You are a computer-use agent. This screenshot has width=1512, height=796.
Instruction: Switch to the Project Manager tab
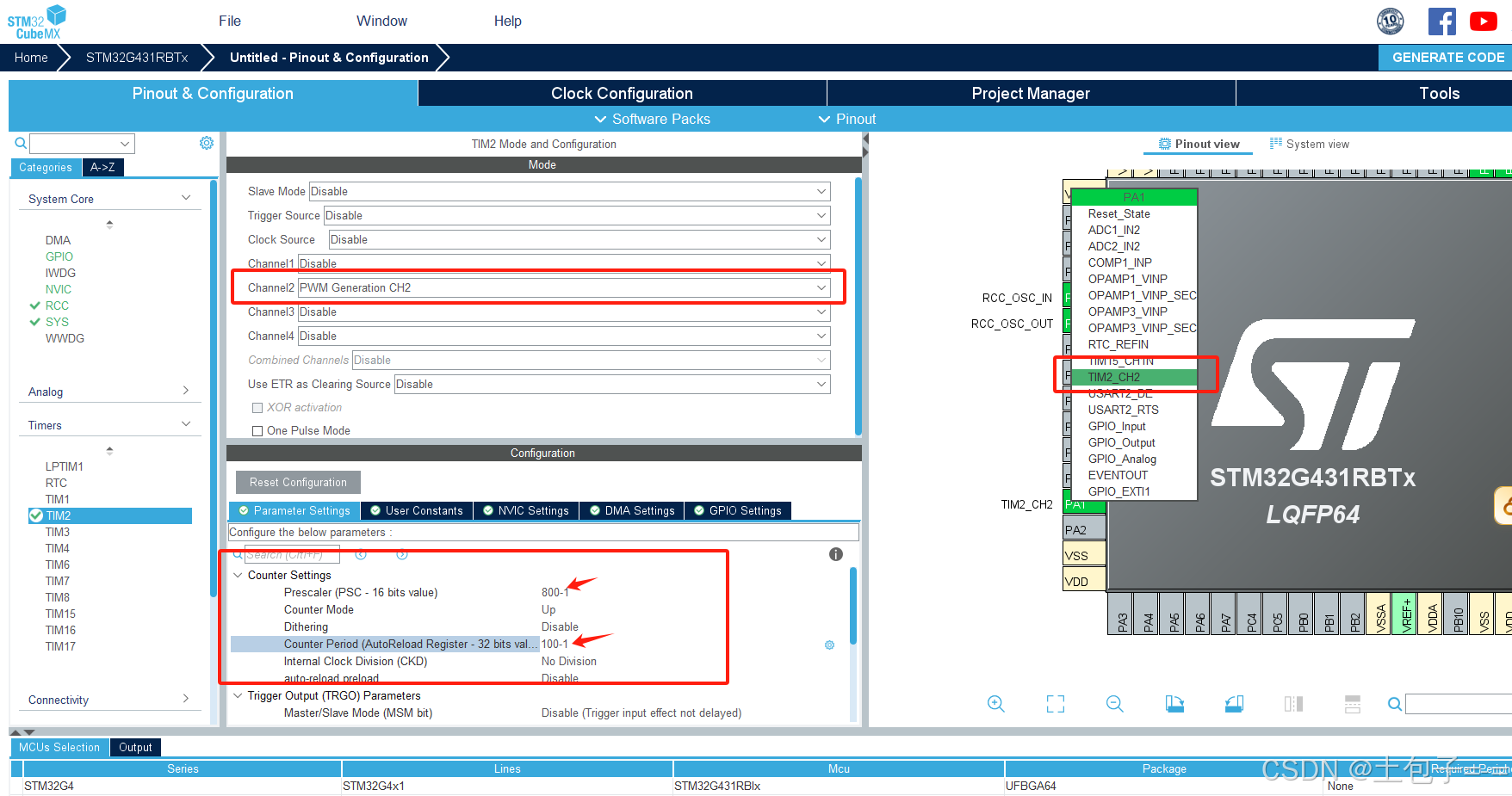pyautogui.click(x=1031, y=93)
